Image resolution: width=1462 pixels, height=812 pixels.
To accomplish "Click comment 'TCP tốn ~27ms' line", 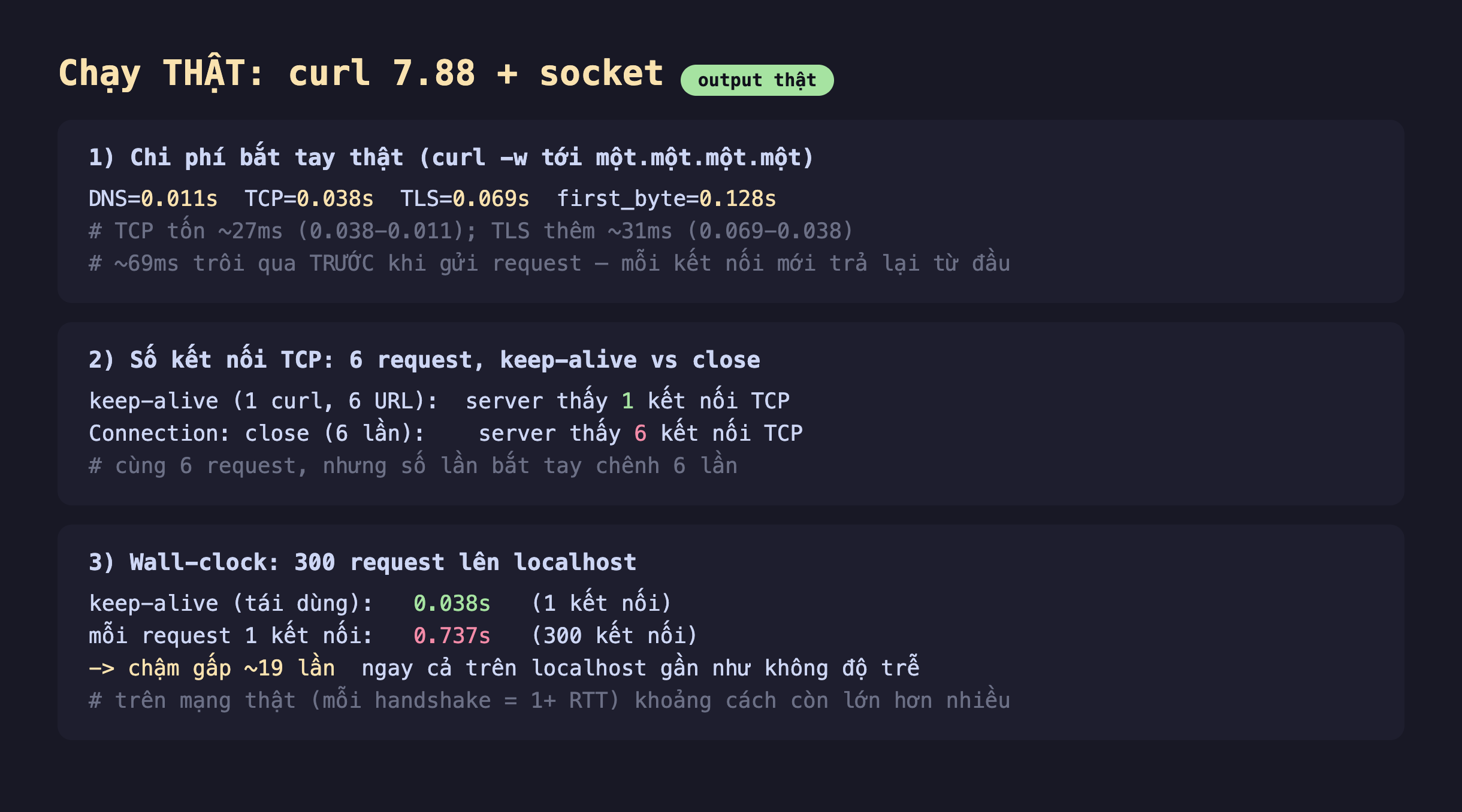I will point(471,231).
